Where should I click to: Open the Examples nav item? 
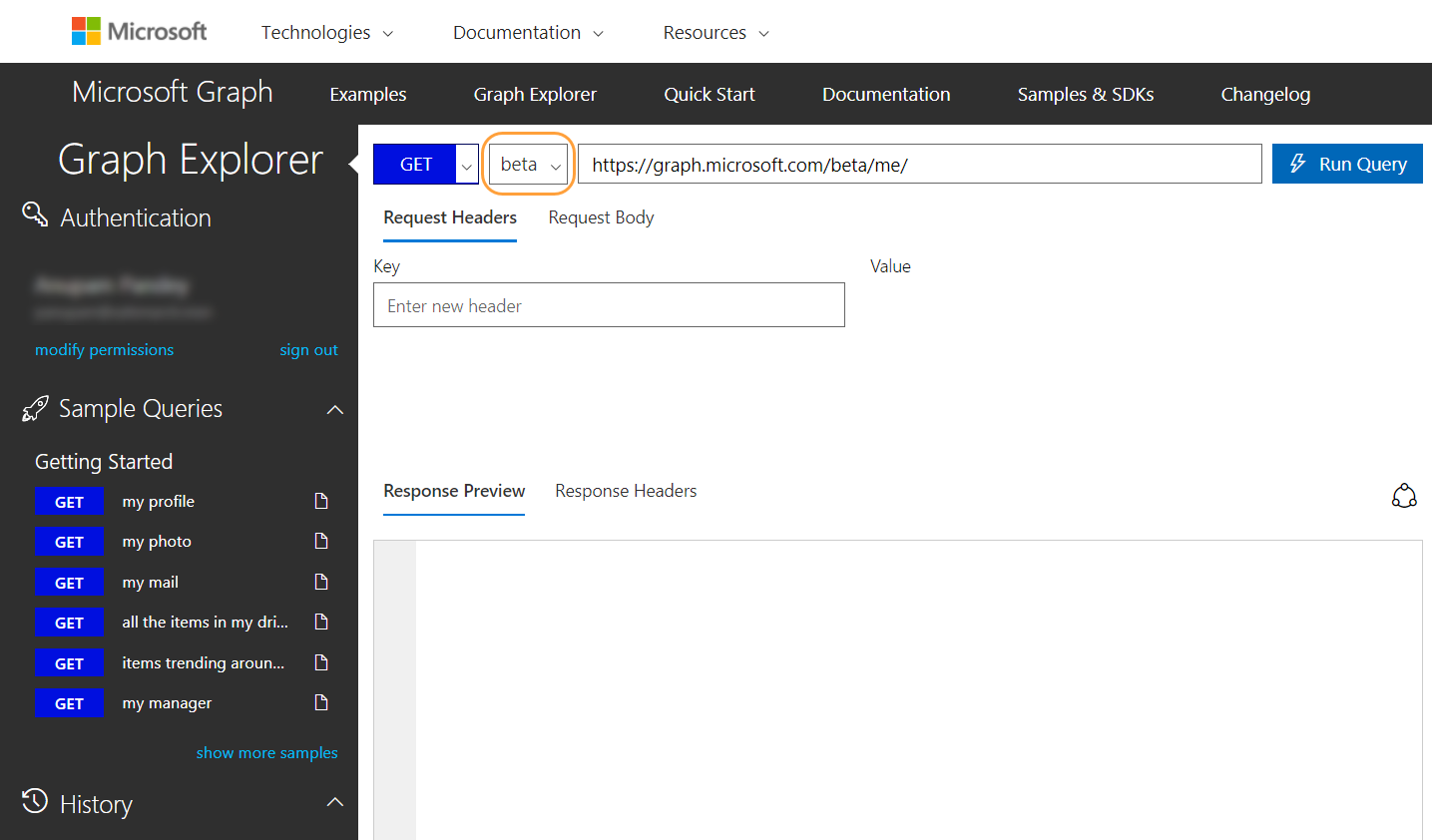pos(368,95)
